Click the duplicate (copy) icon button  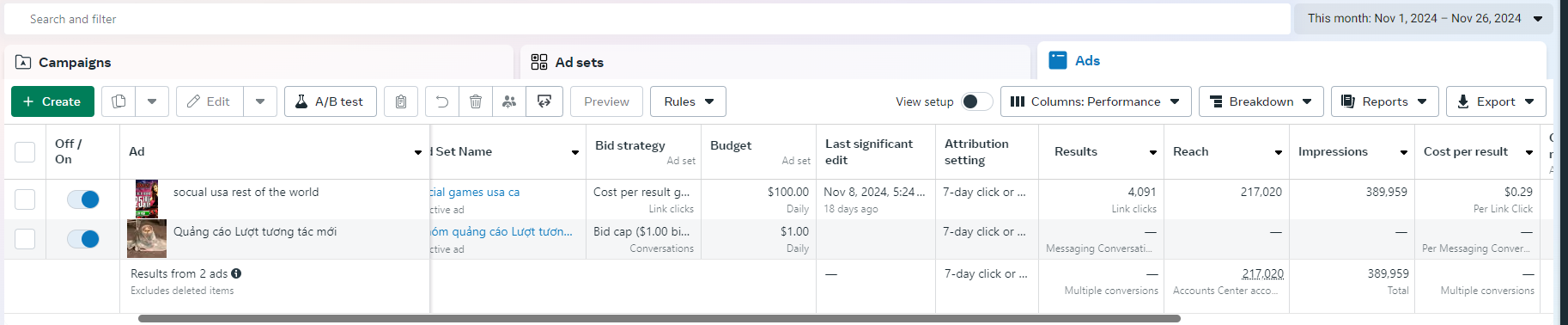click(119, 101)
